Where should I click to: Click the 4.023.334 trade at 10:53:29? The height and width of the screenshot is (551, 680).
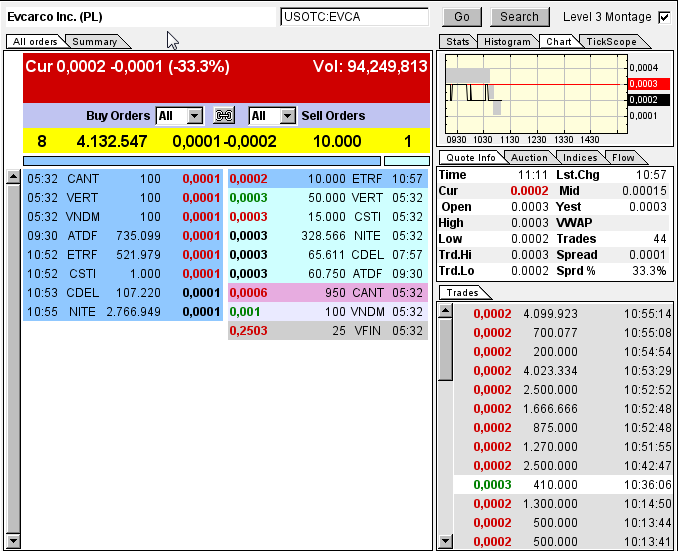[x=563, y=371]
